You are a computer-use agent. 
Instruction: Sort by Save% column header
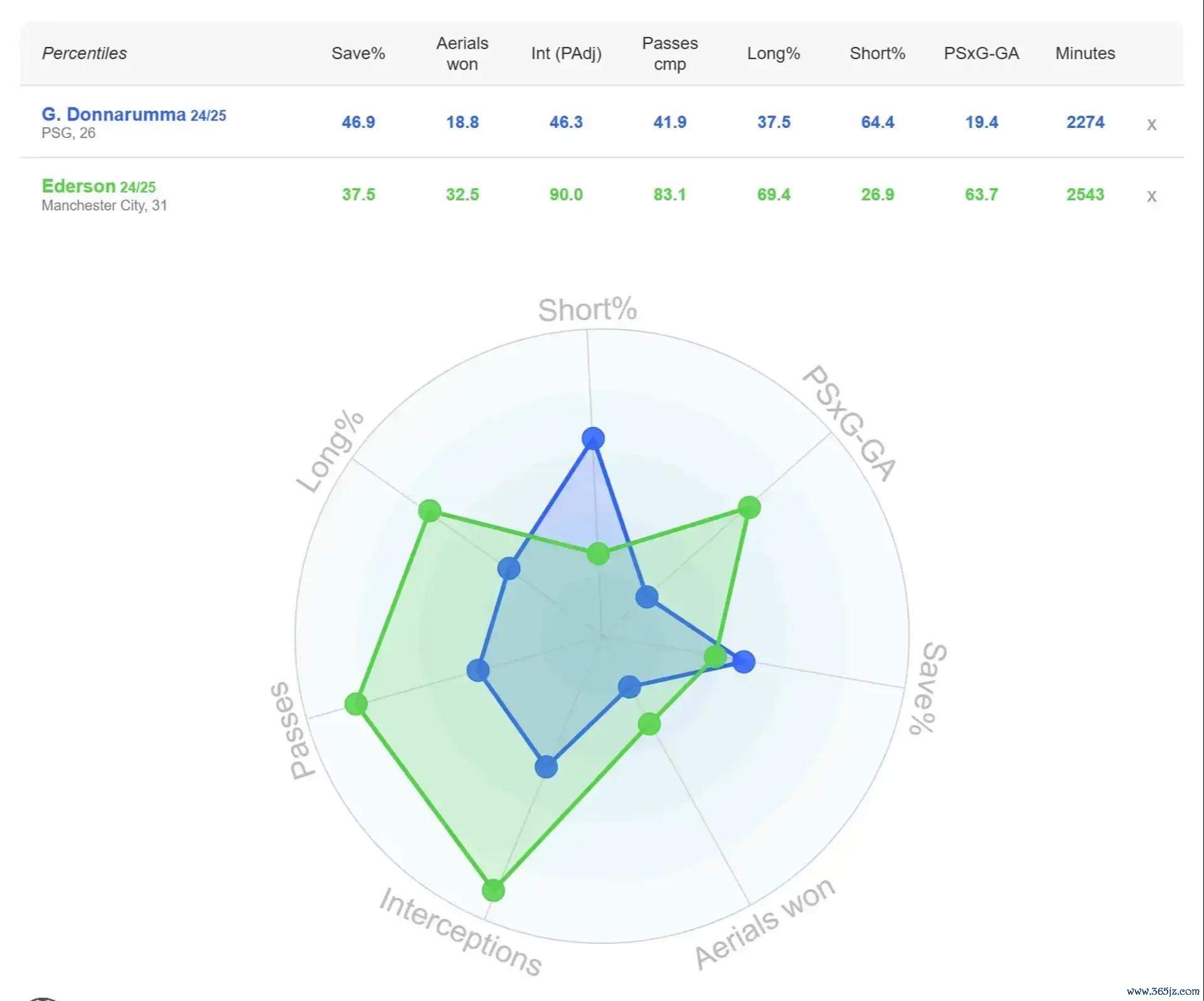[x=358, y=53]
